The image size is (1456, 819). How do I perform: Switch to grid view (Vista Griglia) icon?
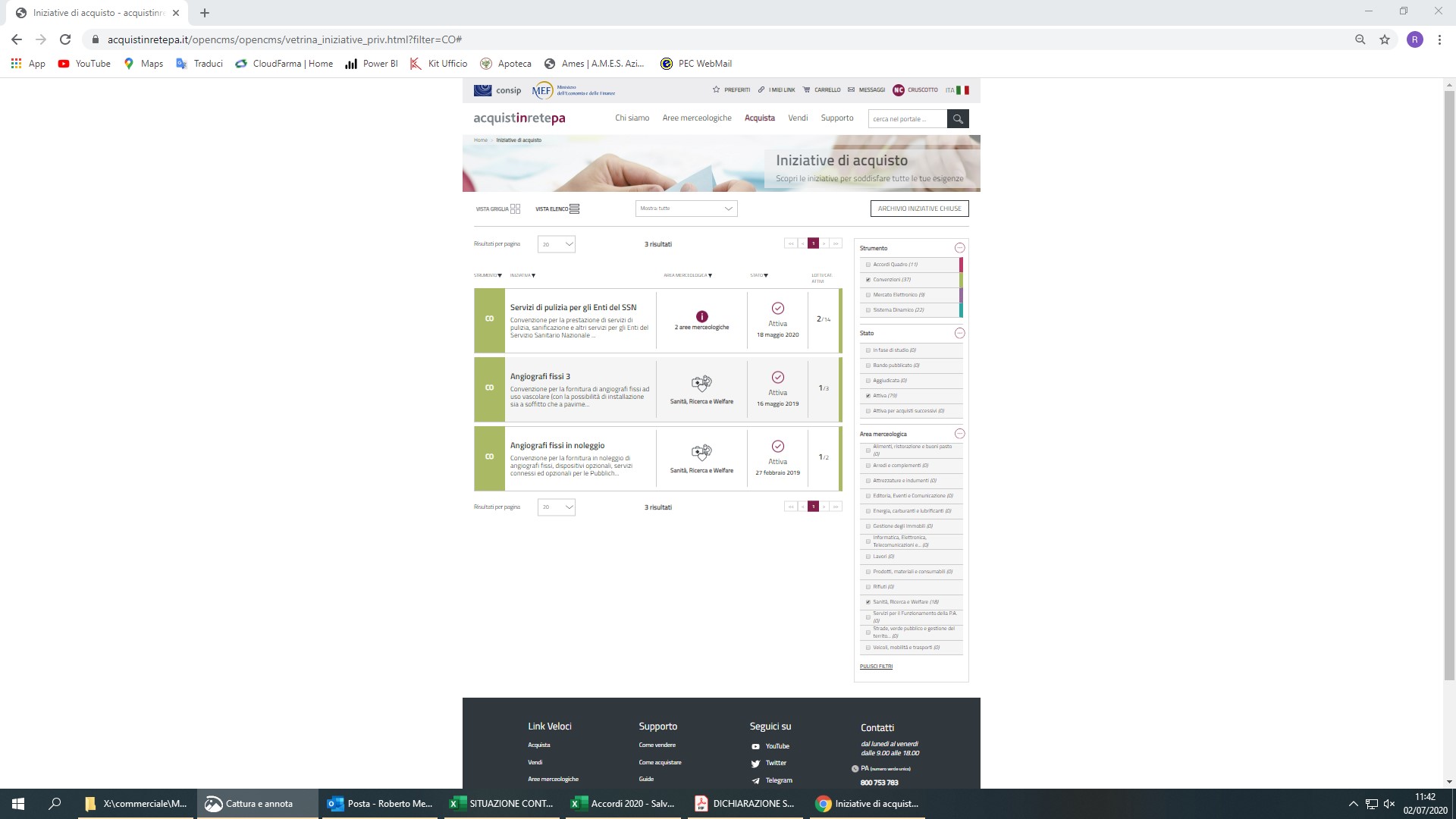515,209
